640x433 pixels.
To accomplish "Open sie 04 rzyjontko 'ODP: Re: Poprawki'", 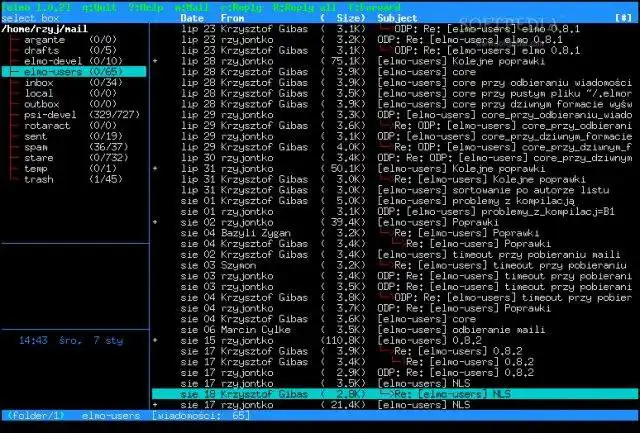I will point(395,308).
